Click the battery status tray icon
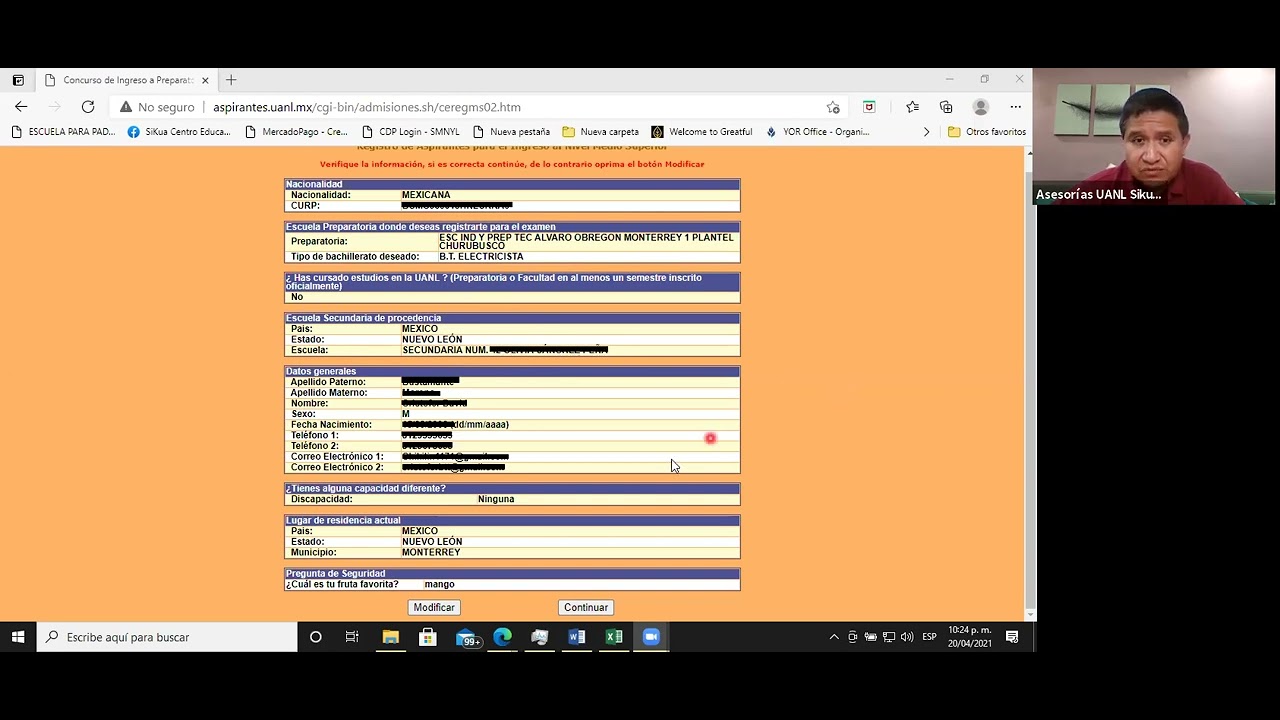Viewport: 1280px width, 720px height. (x=870, y=637)
